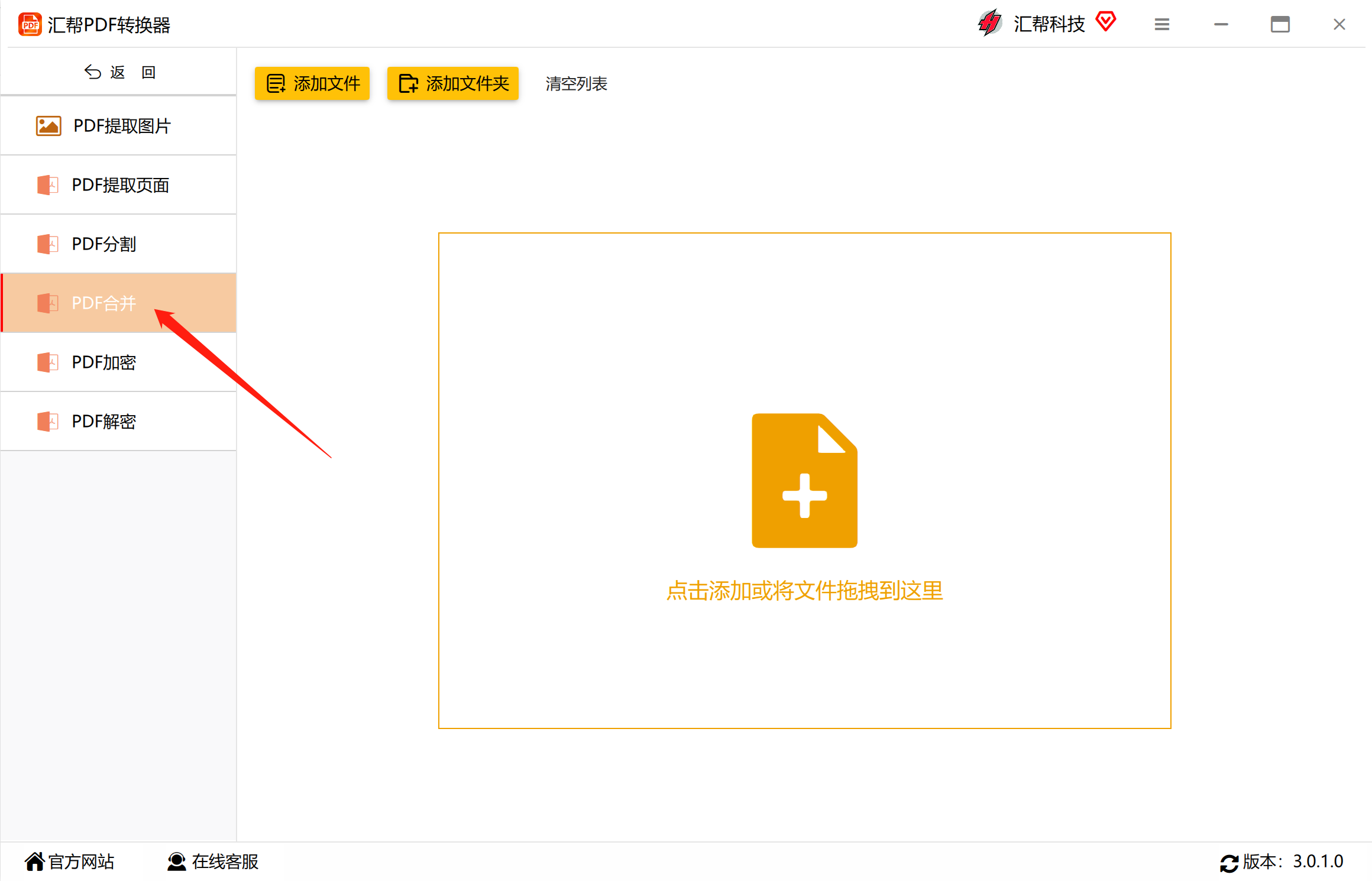This screenshot has height=881, width=1372.
Task: Click the 汇帮科技 lightning logo
Action: (x=989, y=22)
